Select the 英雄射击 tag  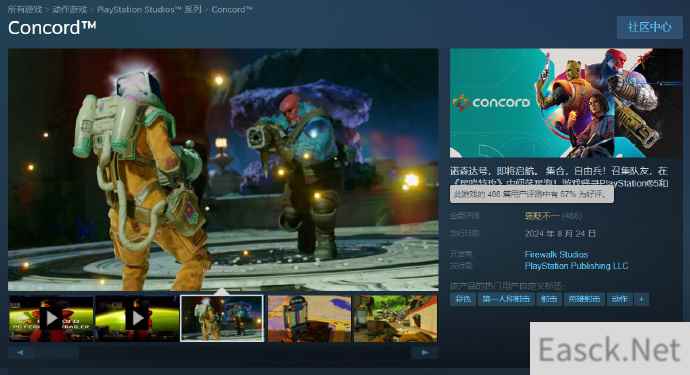584,299
